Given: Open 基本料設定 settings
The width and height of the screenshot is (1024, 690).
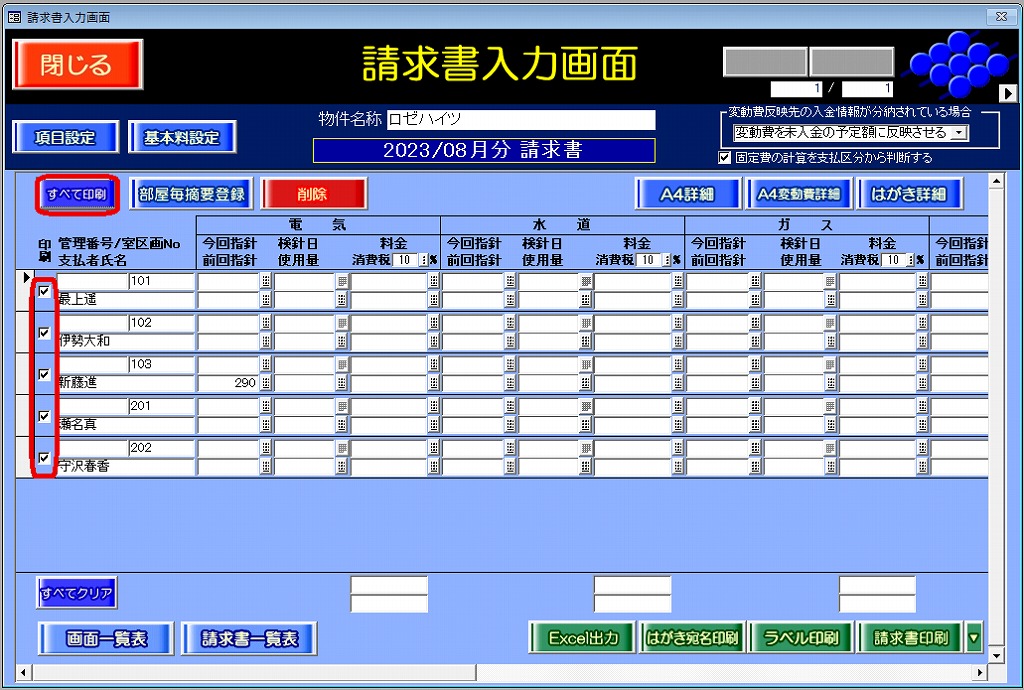Looking at the screenshot, I should click(x=182, y=138).
